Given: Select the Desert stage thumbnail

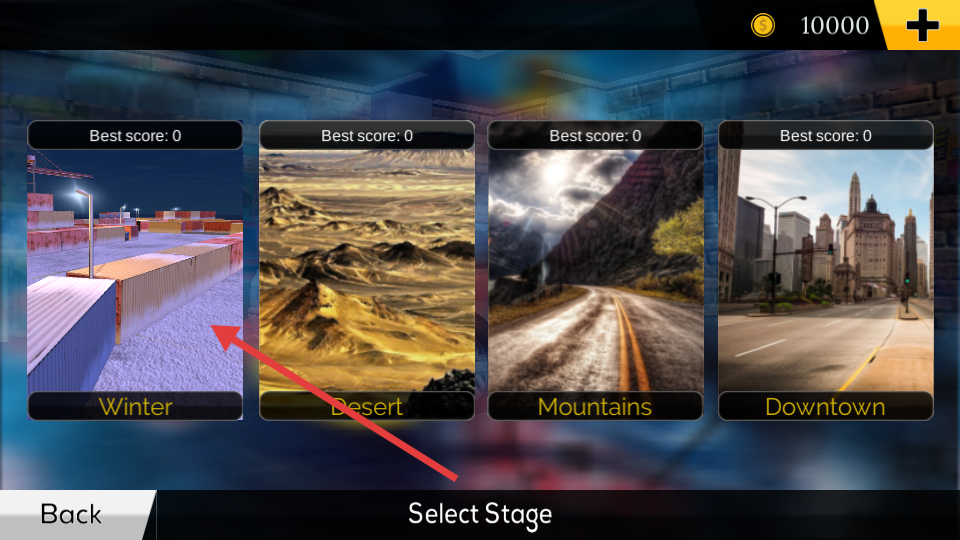Looking at the screenshot, I should tap(367, 271).
